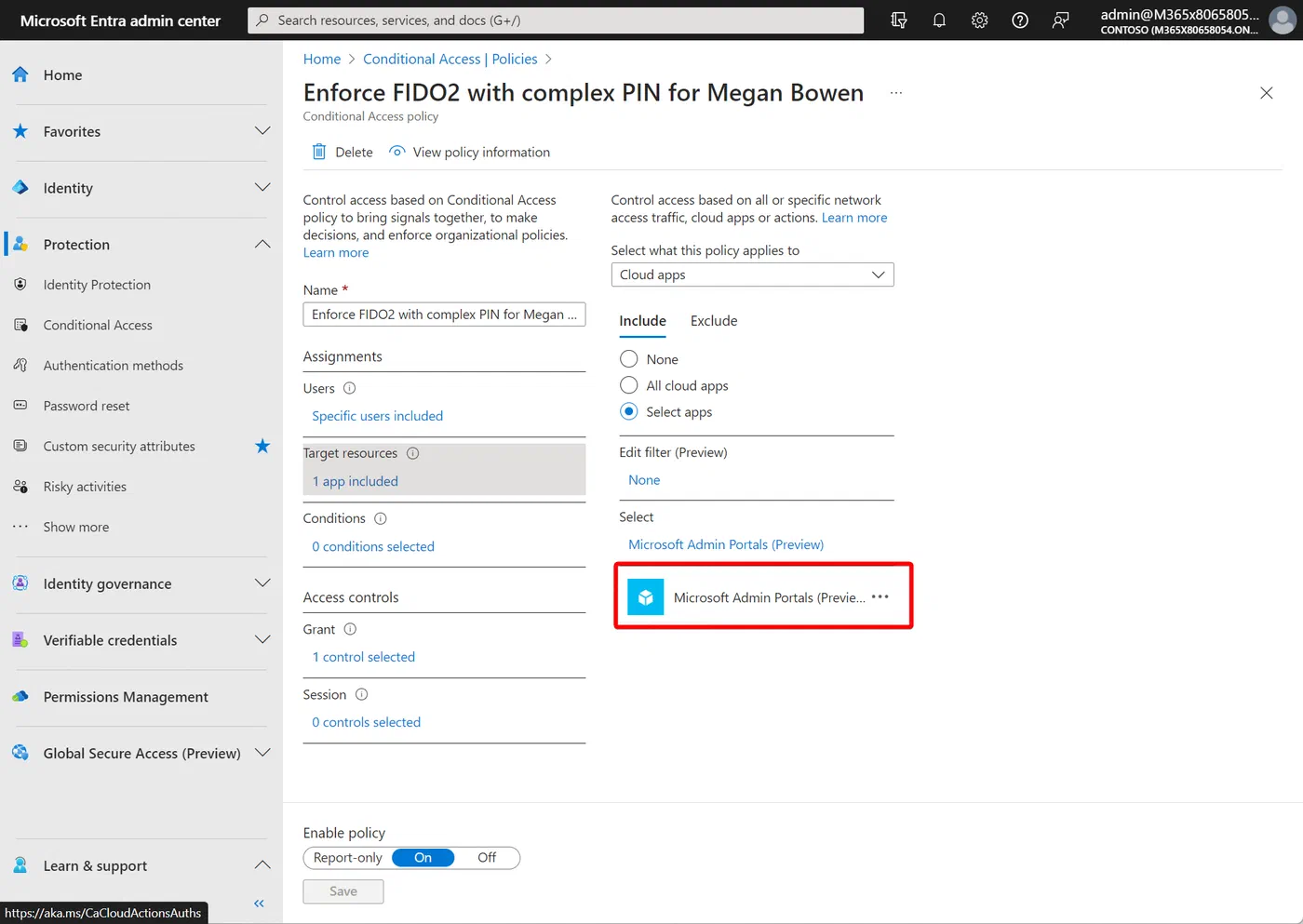Collapse the sidebar with double chevron
The width and height of the screenshot is (1303, 924).
[259, 904]
